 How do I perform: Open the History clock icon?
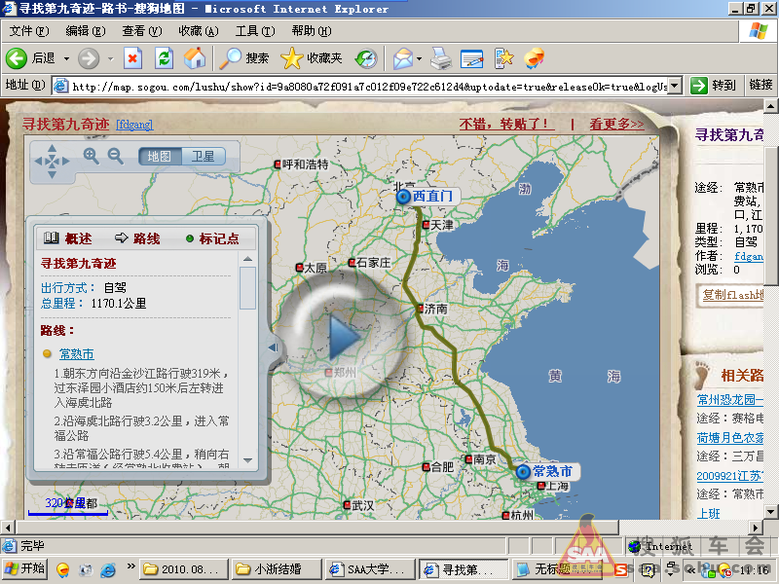coord(366,59)
